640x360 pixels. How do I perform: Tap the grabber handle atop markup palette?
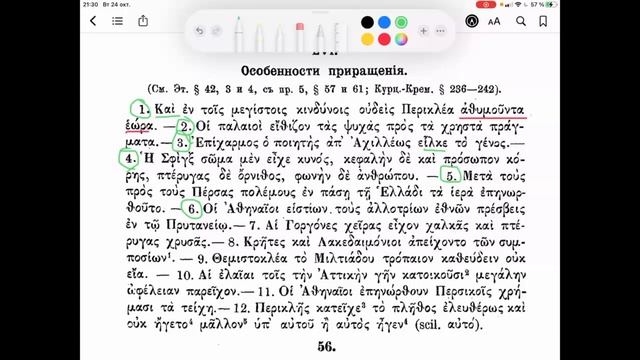click(320, 12)
